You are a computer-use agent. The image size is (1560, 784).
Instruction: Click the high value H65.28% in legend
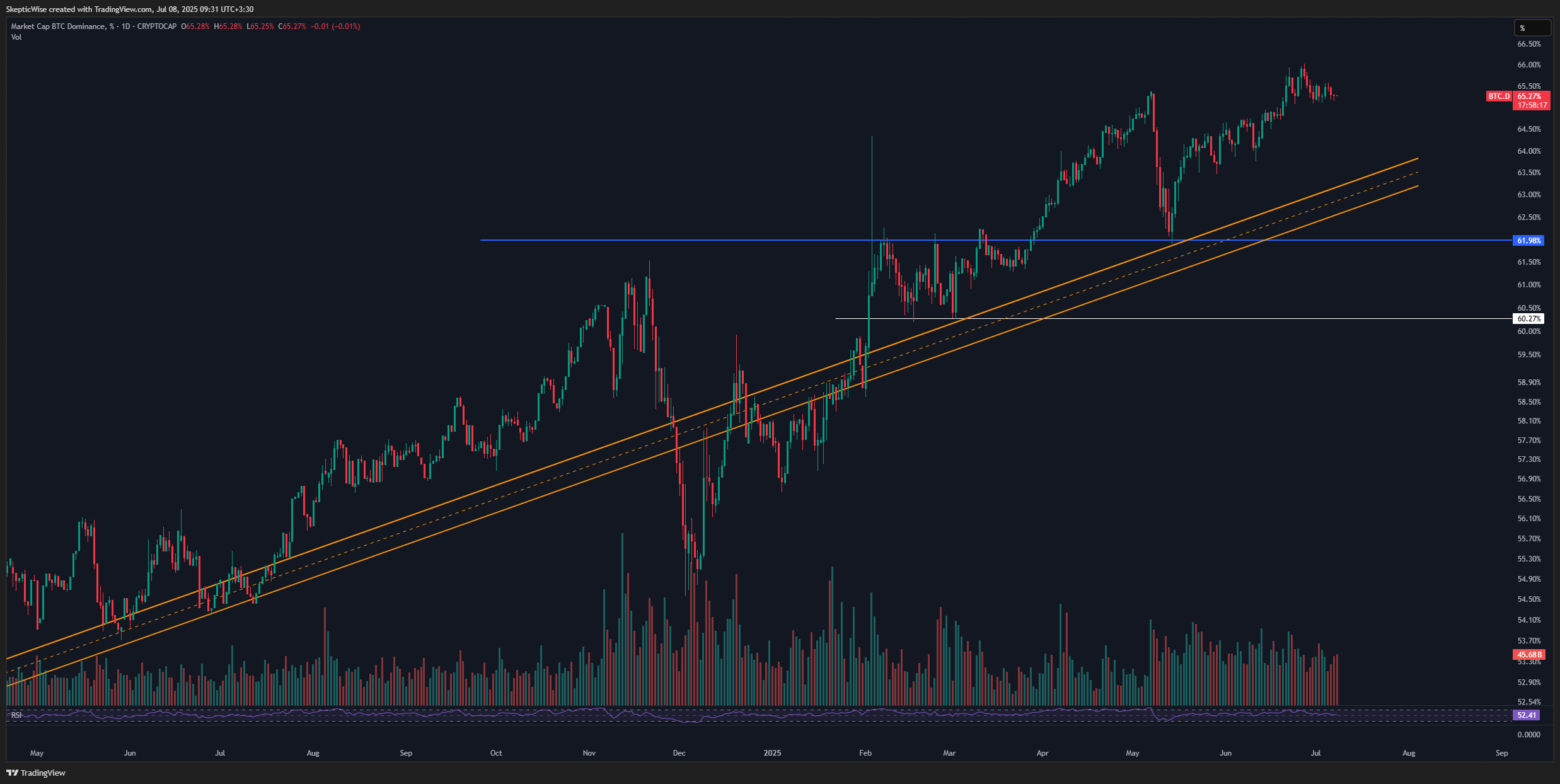[x=228, y=26]
